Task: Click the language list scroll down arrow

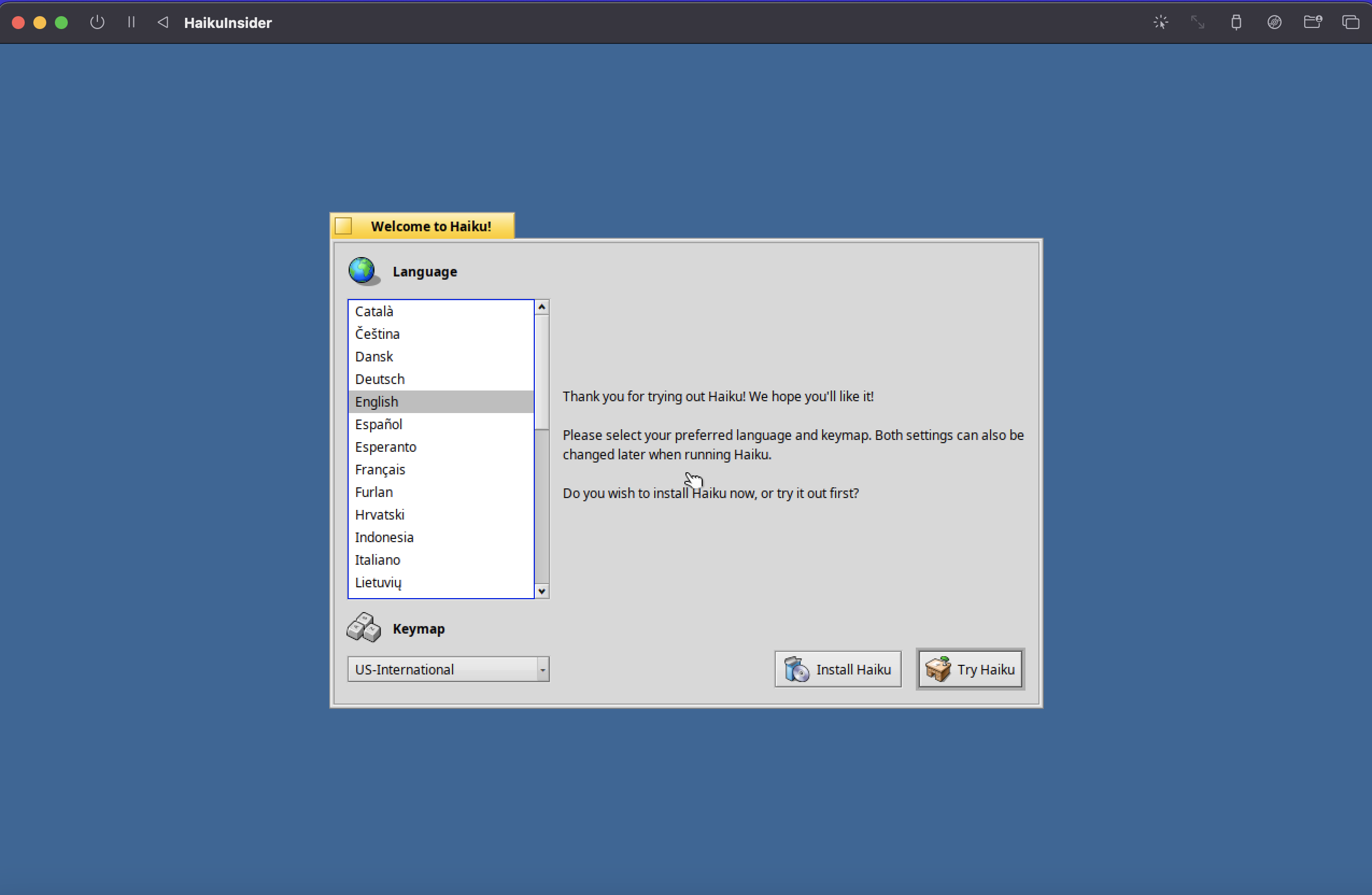Action: [x=542, y=591]
